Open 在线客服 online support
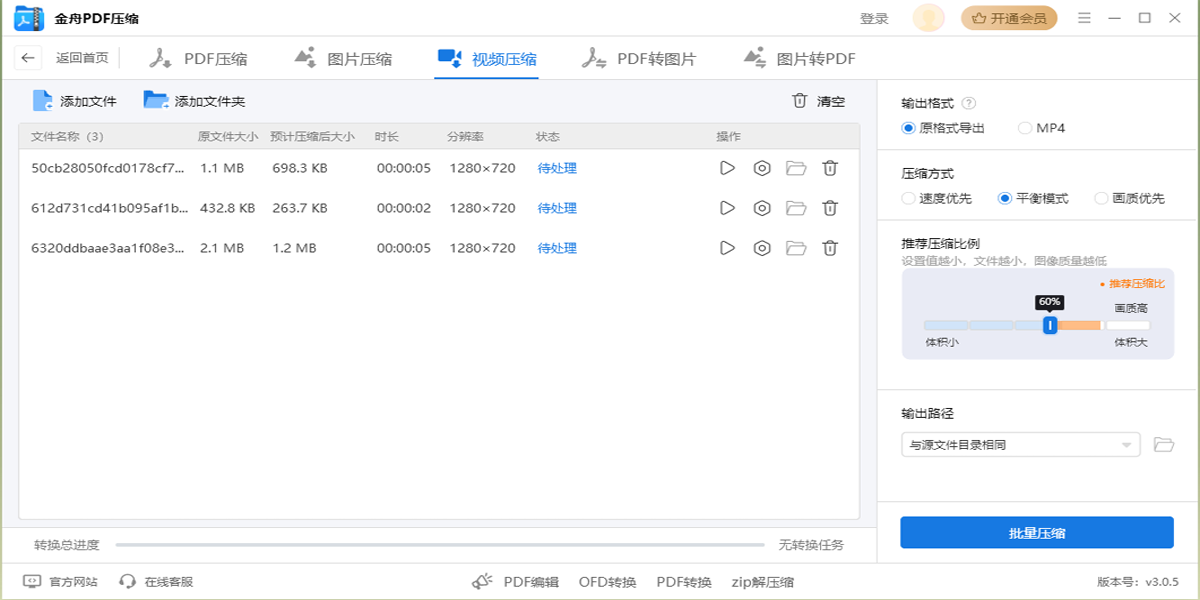1200x600 pixels. 156,581
